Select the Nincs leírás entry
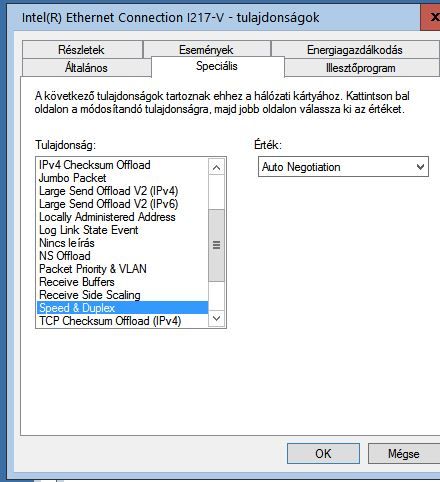440x482 pixels. (x=122, y=243)
